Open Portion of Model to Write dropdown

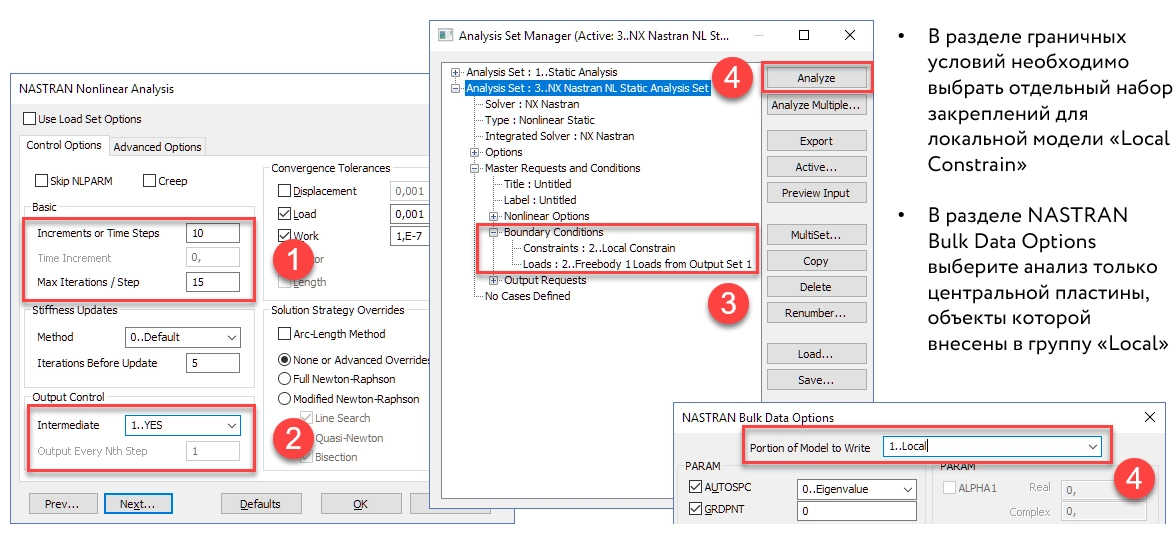[x=992, y=447]
